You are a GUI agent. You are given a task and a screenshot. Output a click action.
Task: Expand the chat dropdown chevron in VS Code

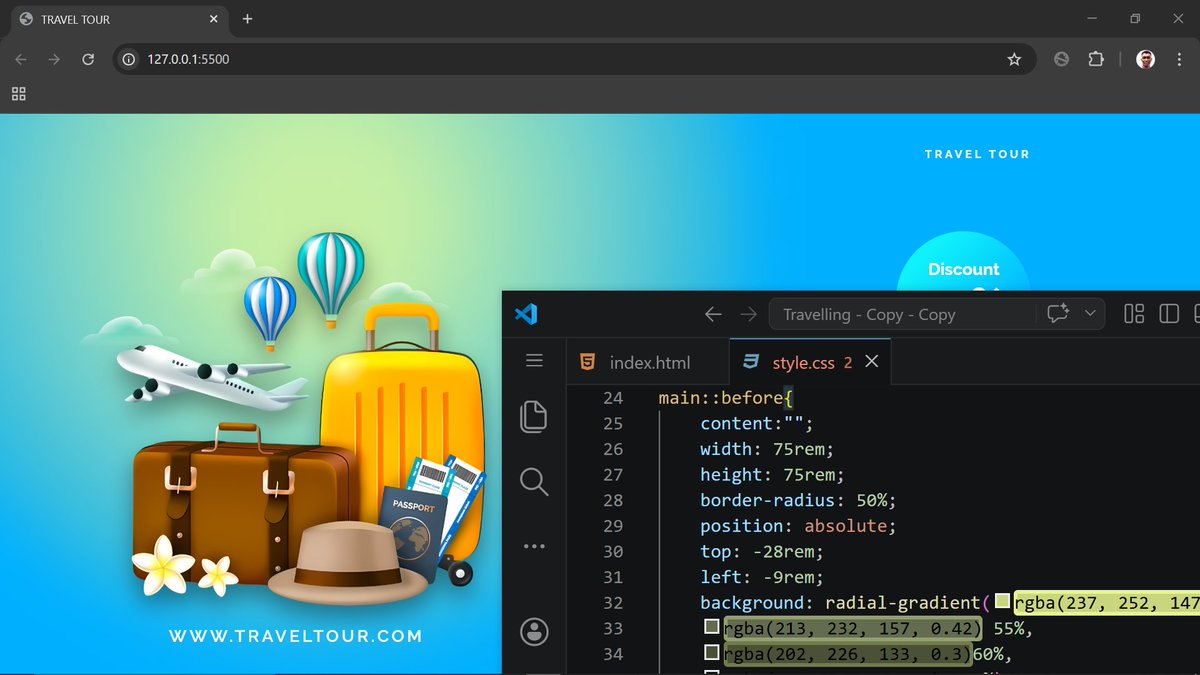point(1090,314)
